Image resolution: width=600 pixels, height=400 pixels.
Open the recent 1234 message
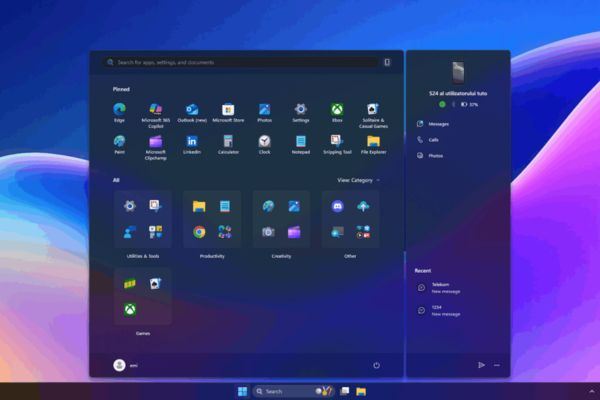pyautogui.click(x=439, y=310)
